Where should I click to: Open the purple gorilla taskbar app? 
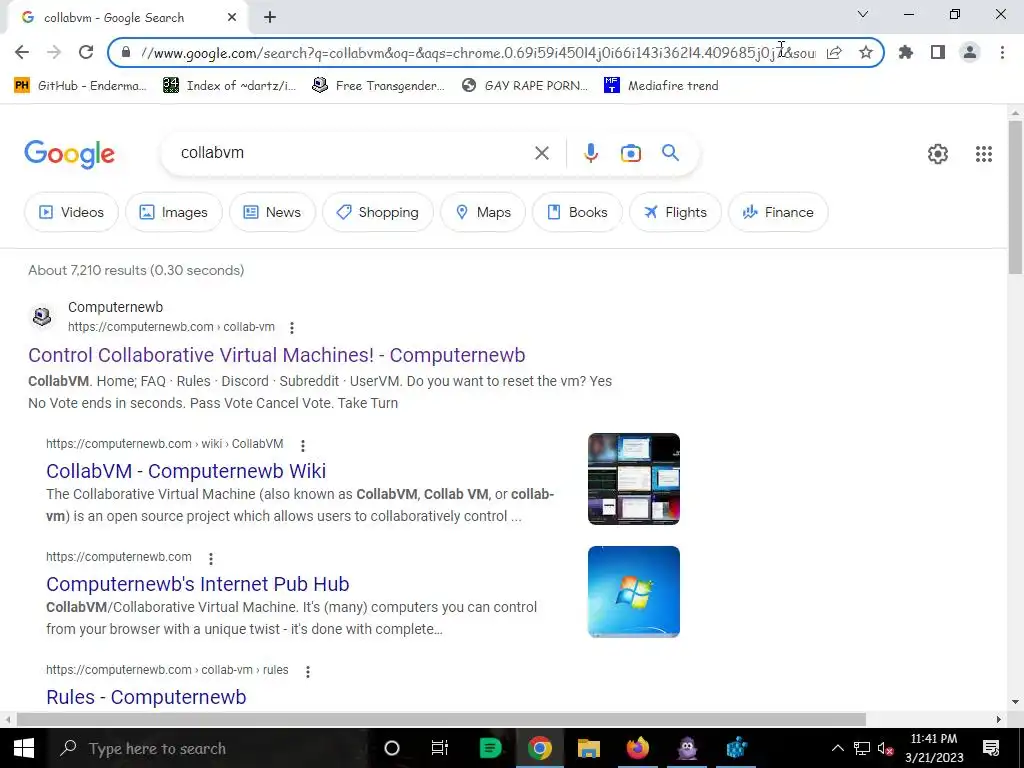click(687, 748)
